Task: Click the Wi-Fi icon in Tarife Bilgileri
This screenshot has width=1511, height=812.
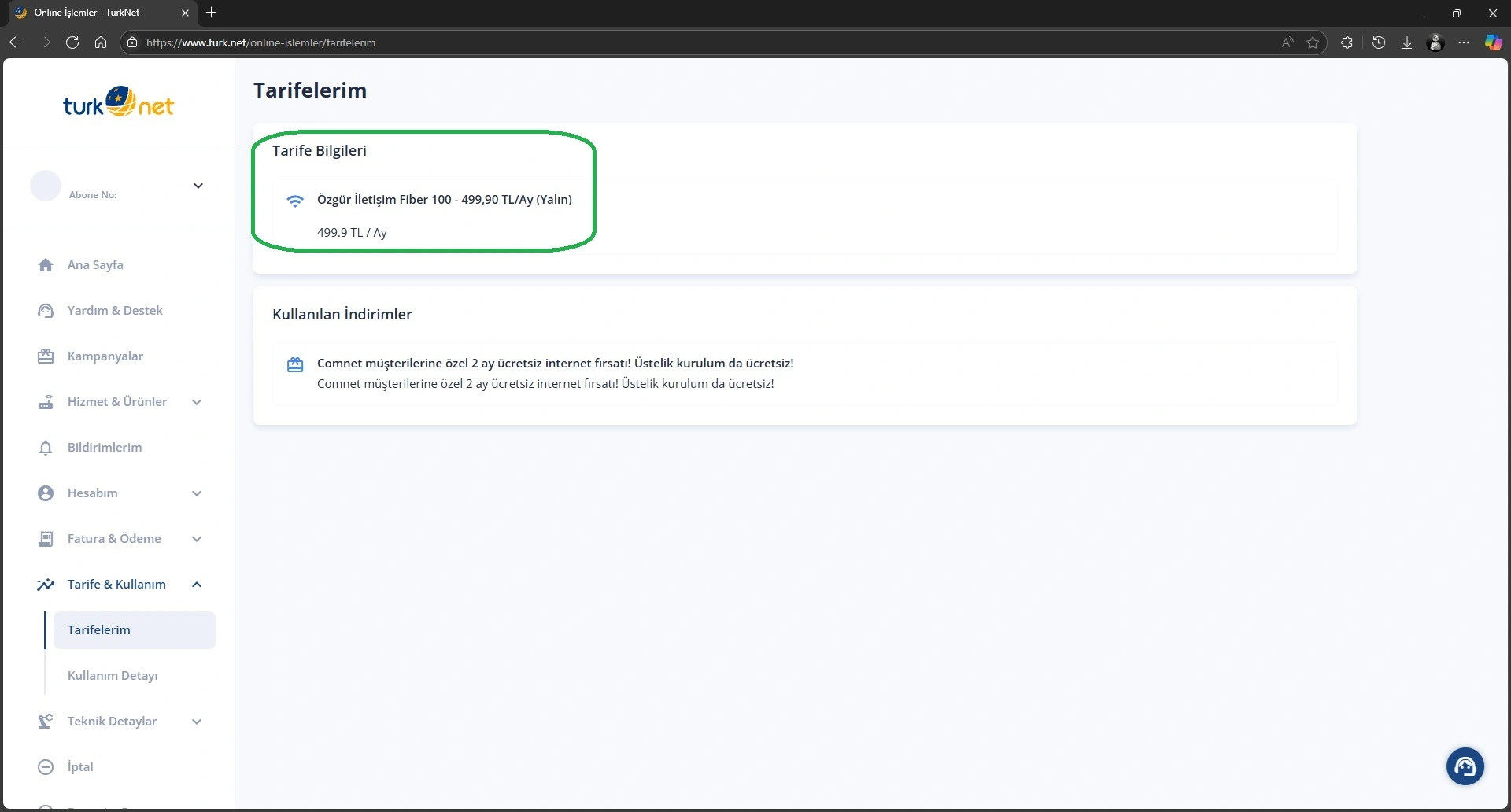Action: 295,201
